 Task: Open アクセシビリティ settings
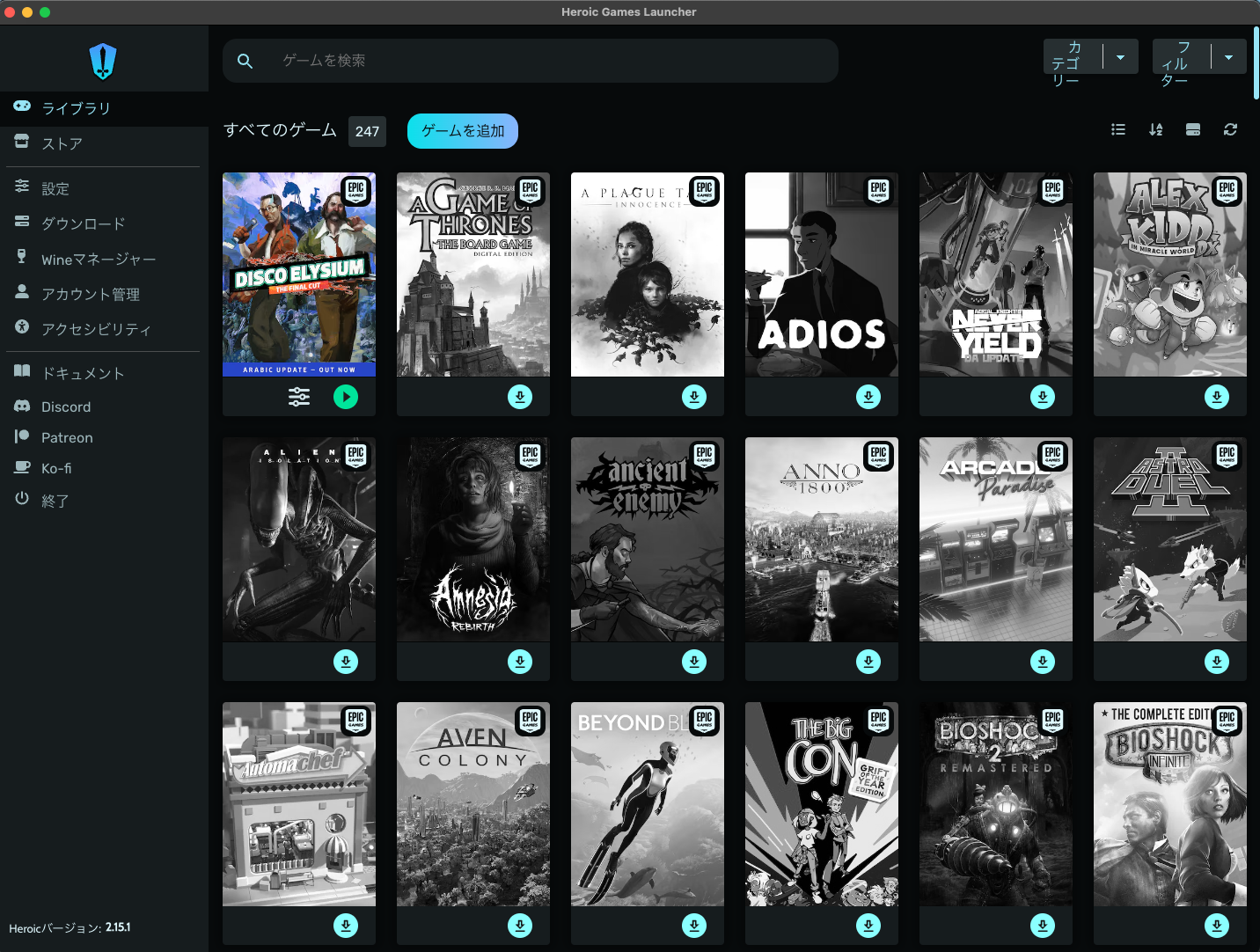[104, 329]
